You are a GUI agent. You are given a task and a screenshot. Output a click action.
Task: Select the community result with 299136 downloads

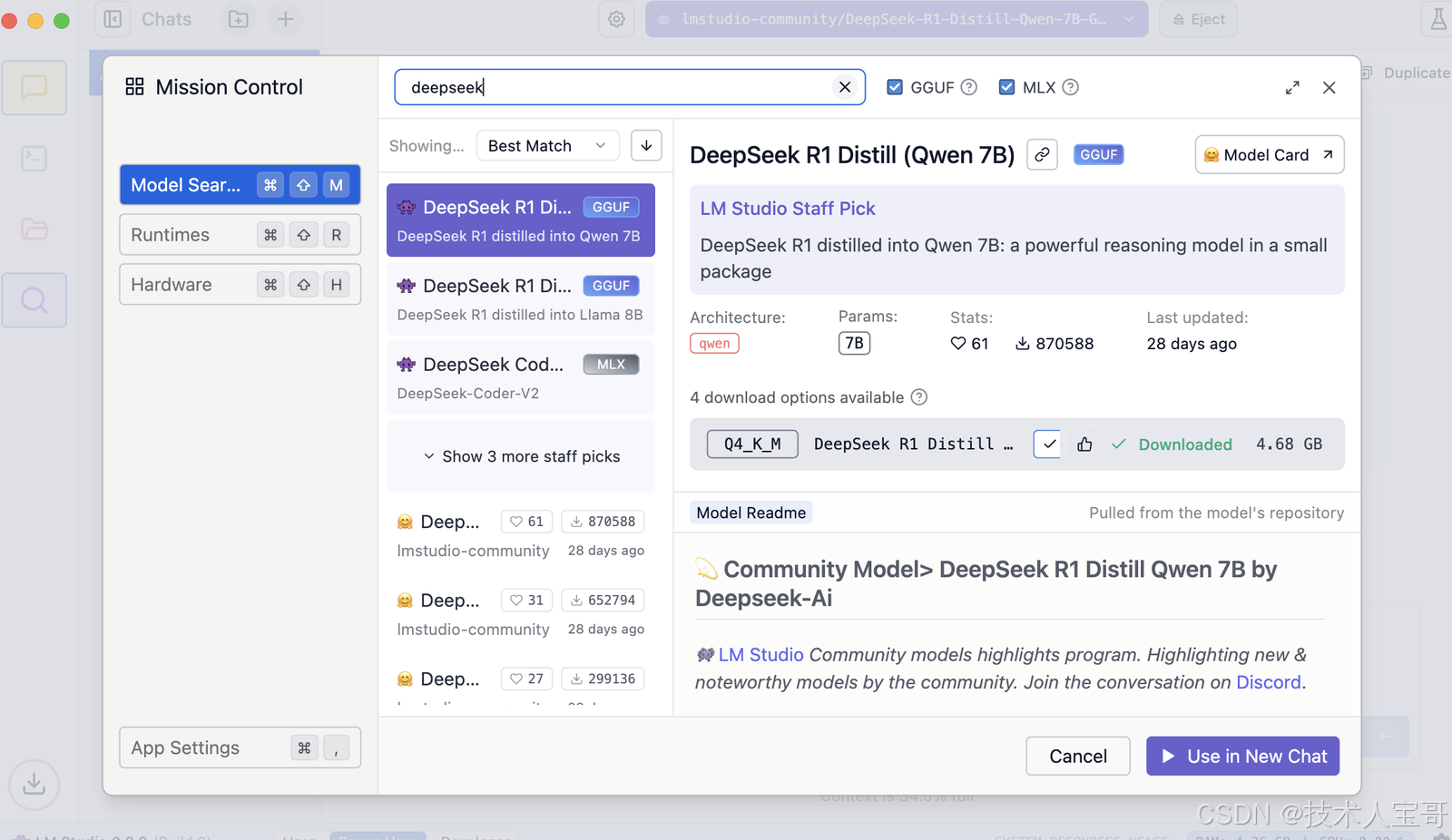click(x=521, y=687)
